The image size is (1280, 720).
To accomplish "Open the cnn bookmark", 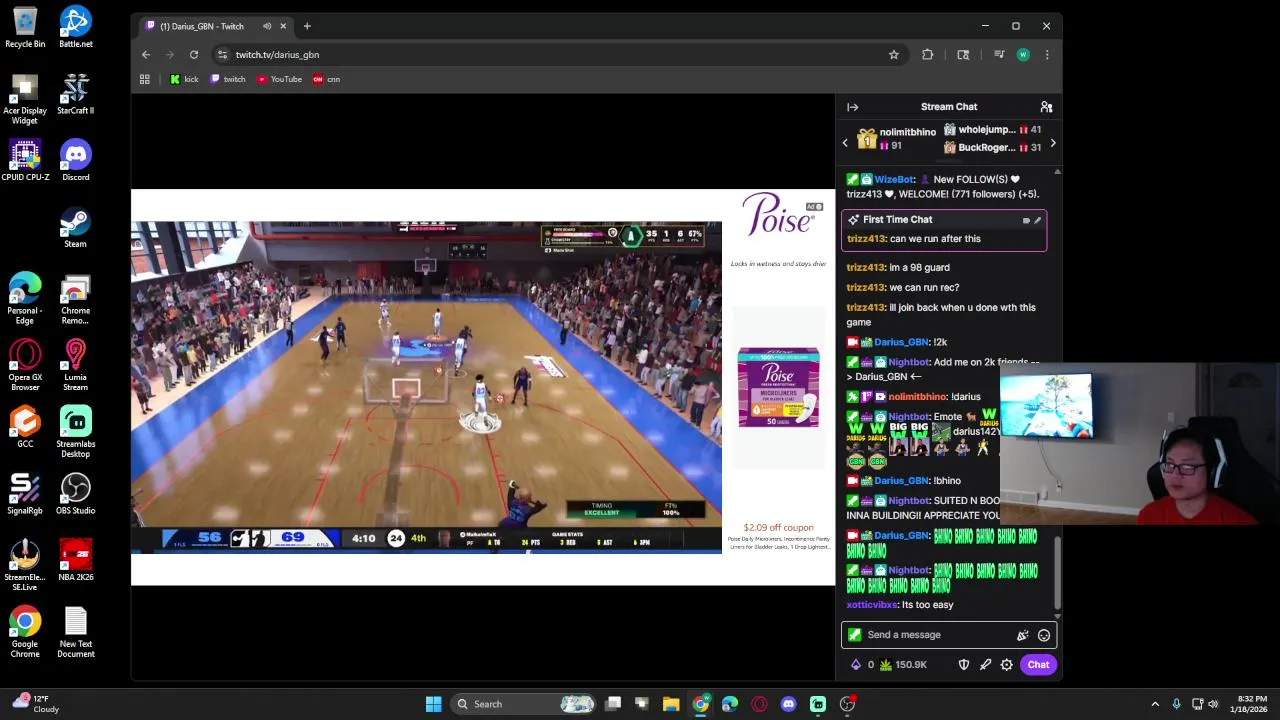I will (327, 79).
